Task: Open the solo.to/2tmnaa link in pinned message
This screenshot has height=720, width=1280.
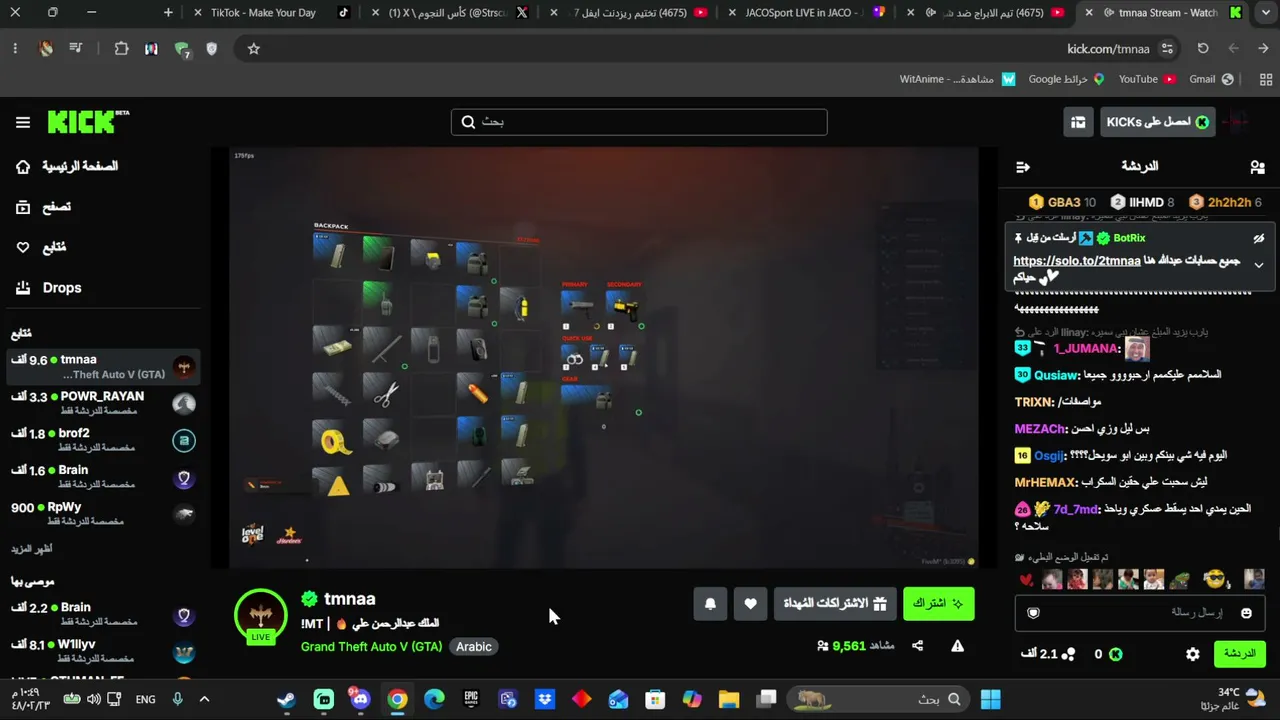Action: [1077, 261]
